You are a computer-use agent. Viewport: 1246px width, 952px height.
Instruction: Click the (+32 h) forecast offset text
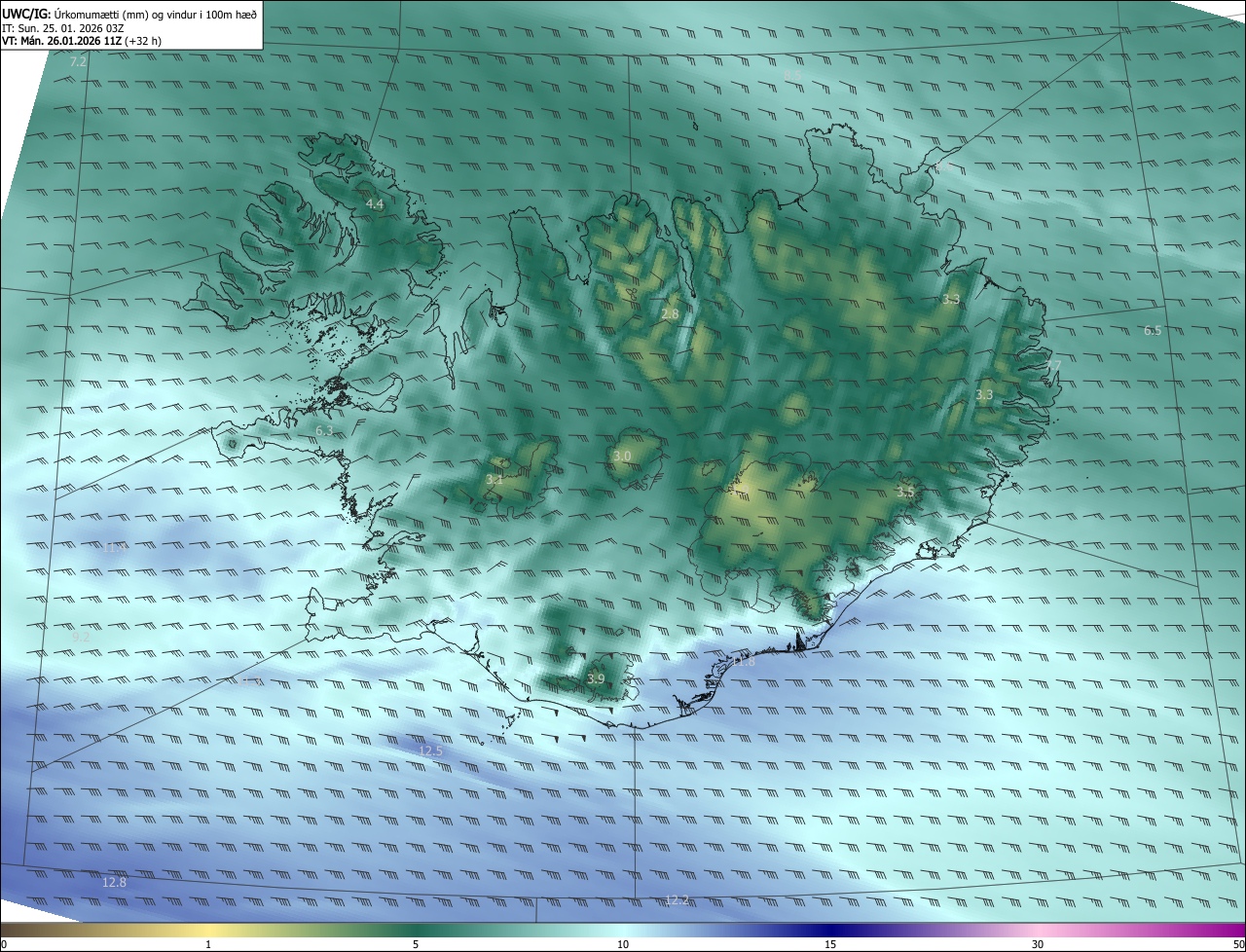coord(143,42)
